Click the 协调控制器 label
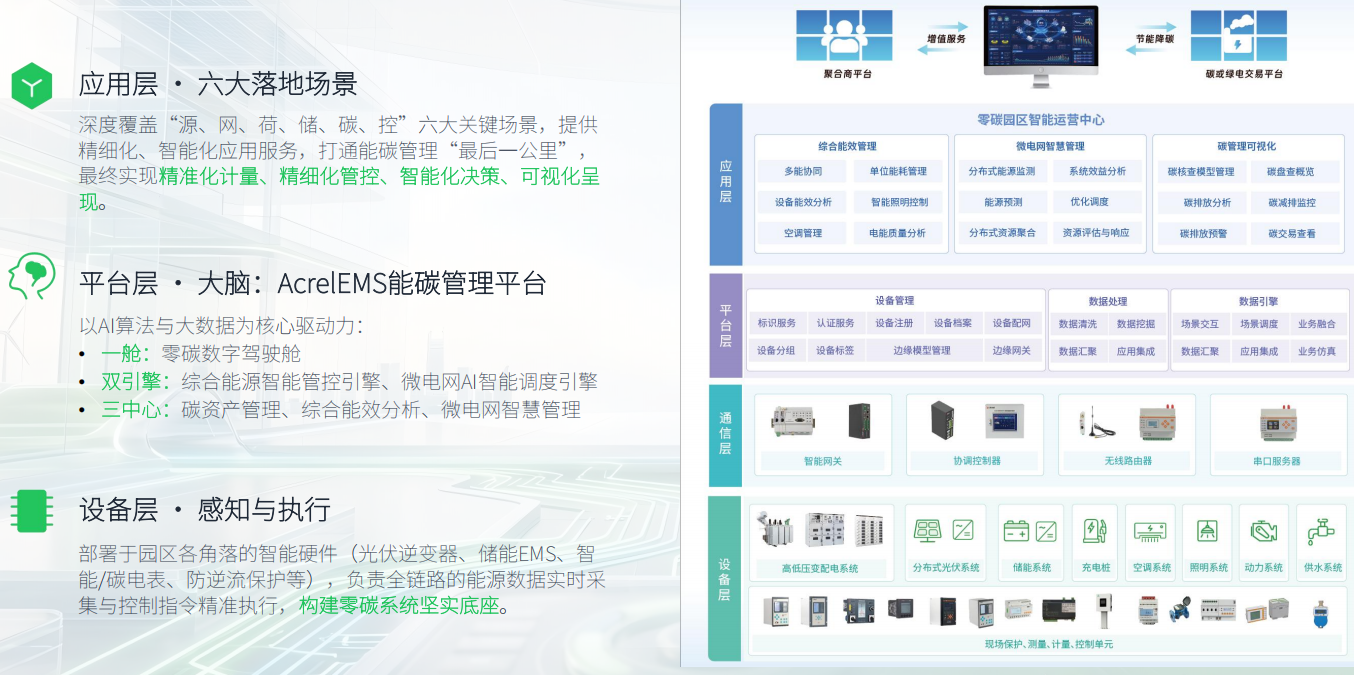1354x675 pixels. (976, 461)
